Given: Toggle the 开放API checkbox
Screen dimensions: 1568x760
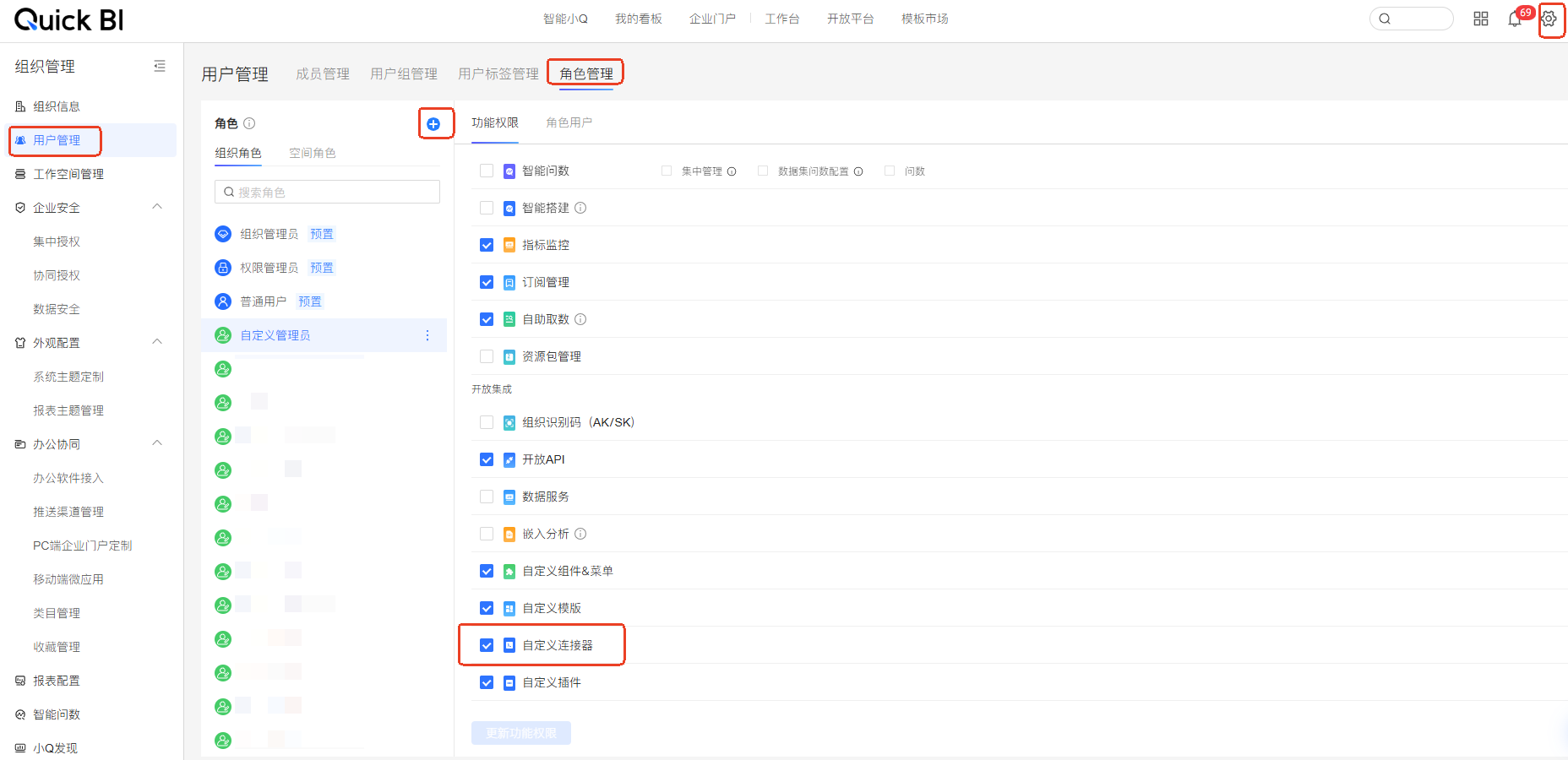Looking at the screenshot, I should pyautogui.click(x=487, y=459).
